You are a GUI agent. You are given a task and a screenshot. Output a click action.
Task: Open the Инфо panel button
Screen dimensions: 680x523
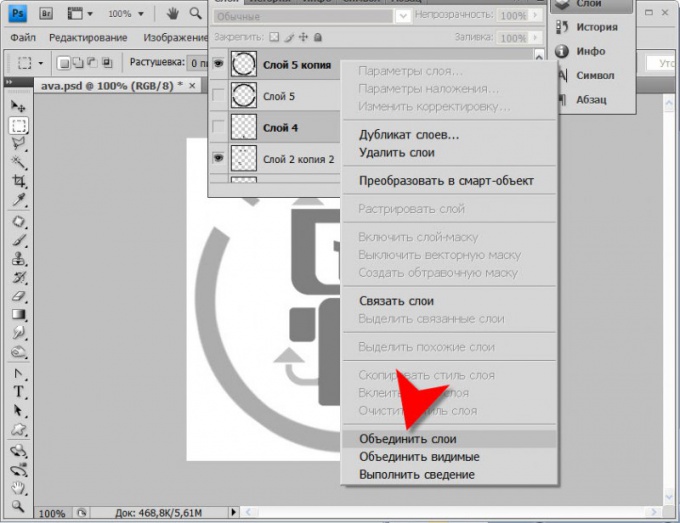[x=593, y=51]
